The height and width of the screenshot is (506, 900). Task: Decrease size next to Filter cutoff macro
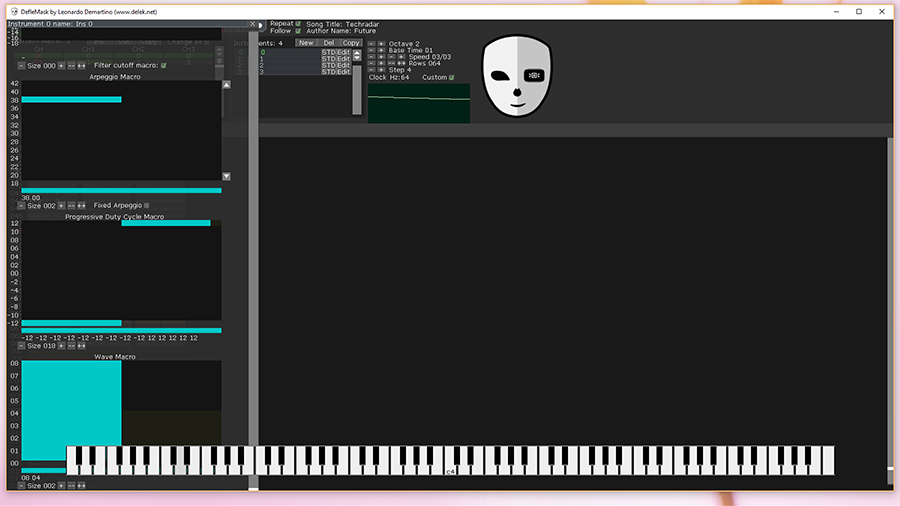(x=21, y=66)
